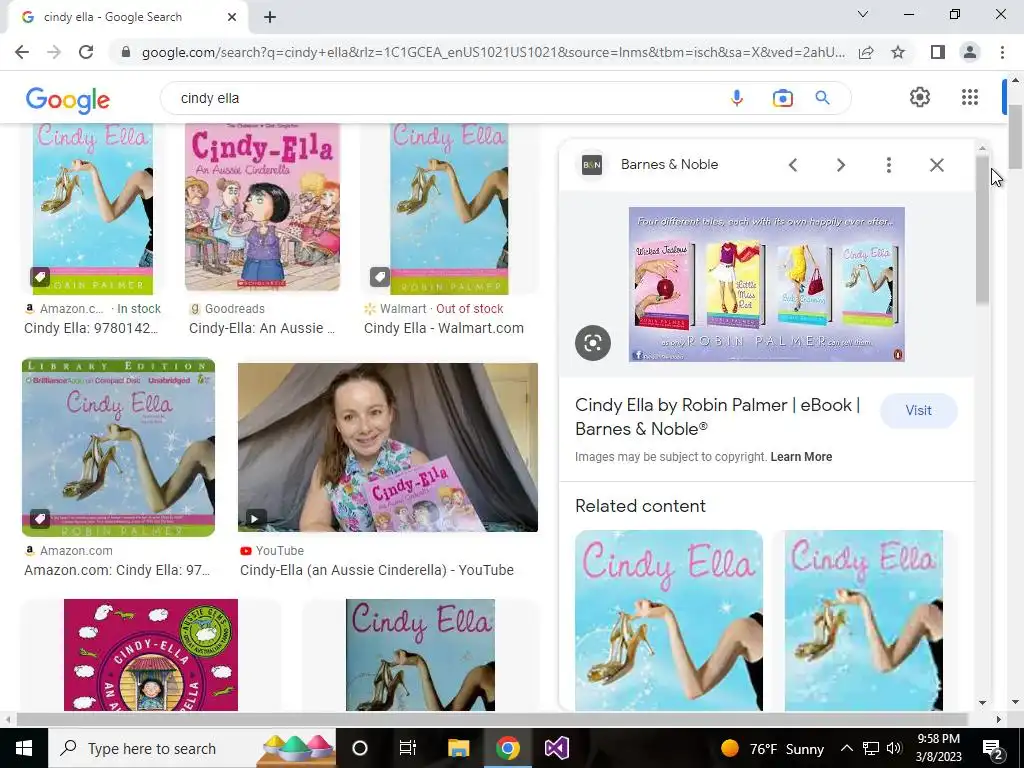Open File Explorer from taskbar
Screen dimensions: 1024x768
pyautogui.click(x=458, y=748)
